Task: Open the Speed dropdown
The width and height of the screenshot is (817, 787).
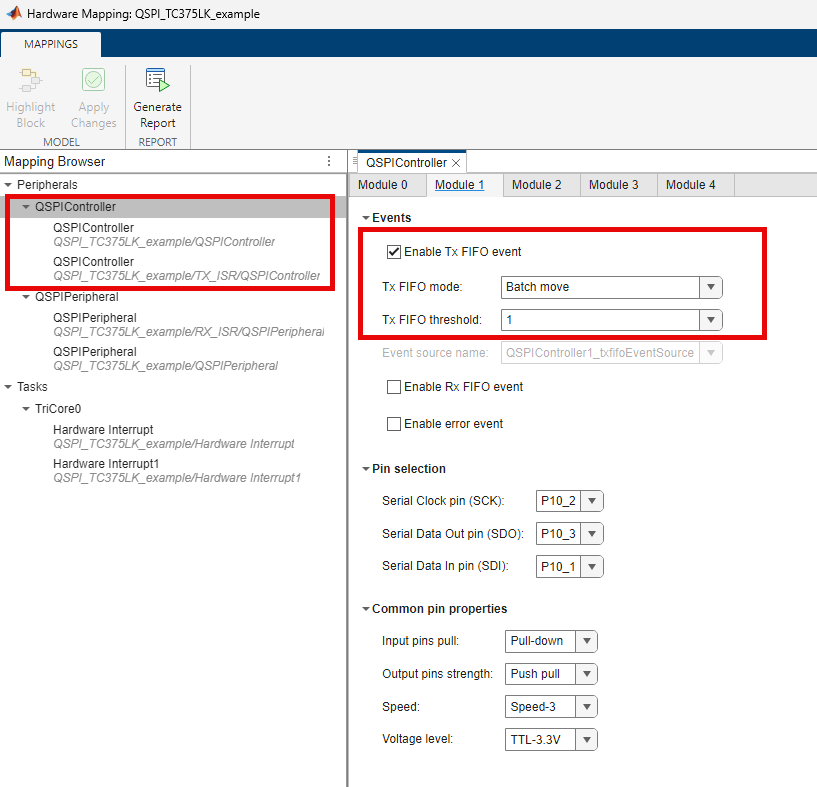Action: [x=587, y=707]
